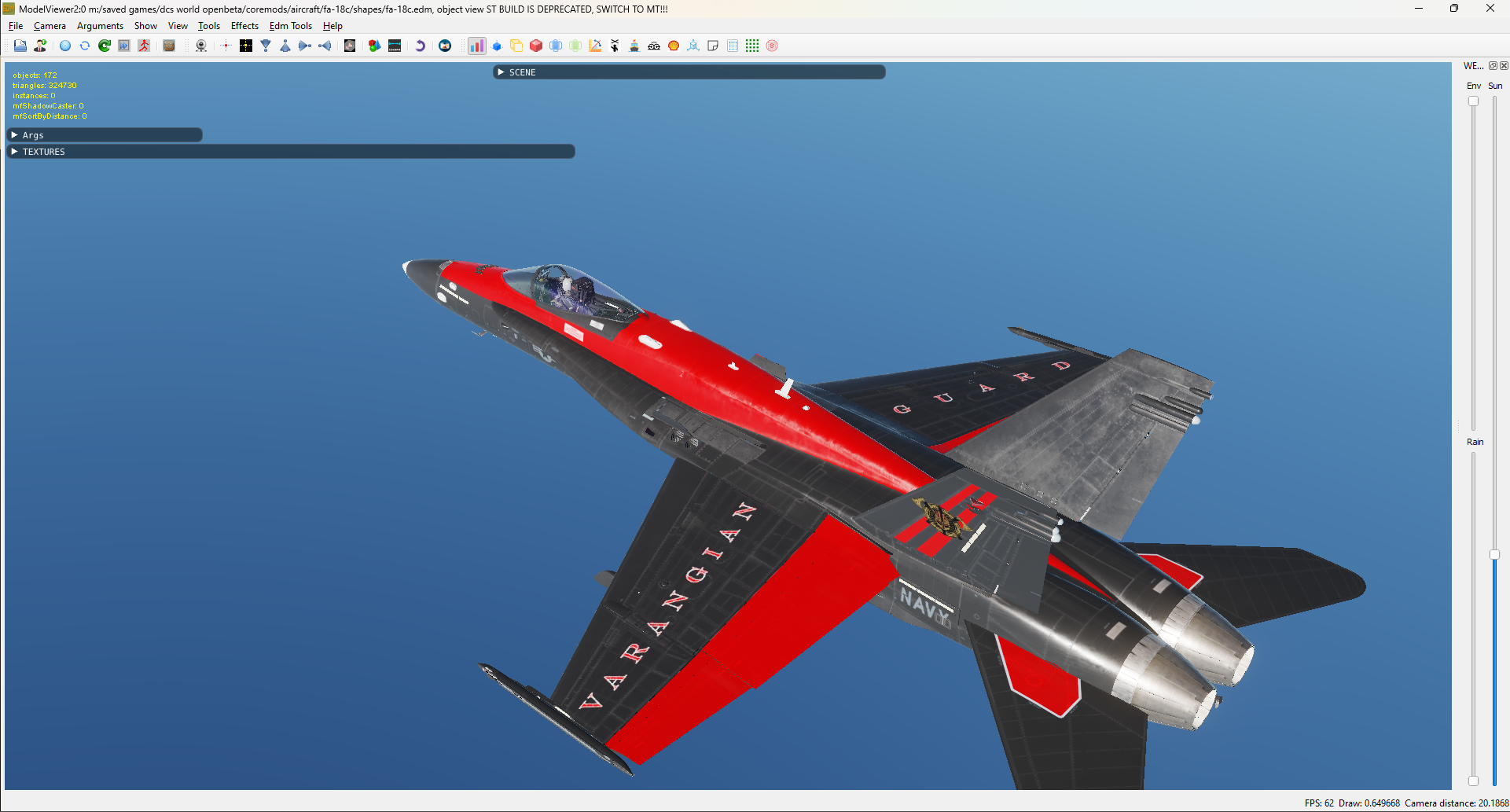Click the Env slider handle
This screenshot has width=1510, height=812.
(x=1473, y=101)
